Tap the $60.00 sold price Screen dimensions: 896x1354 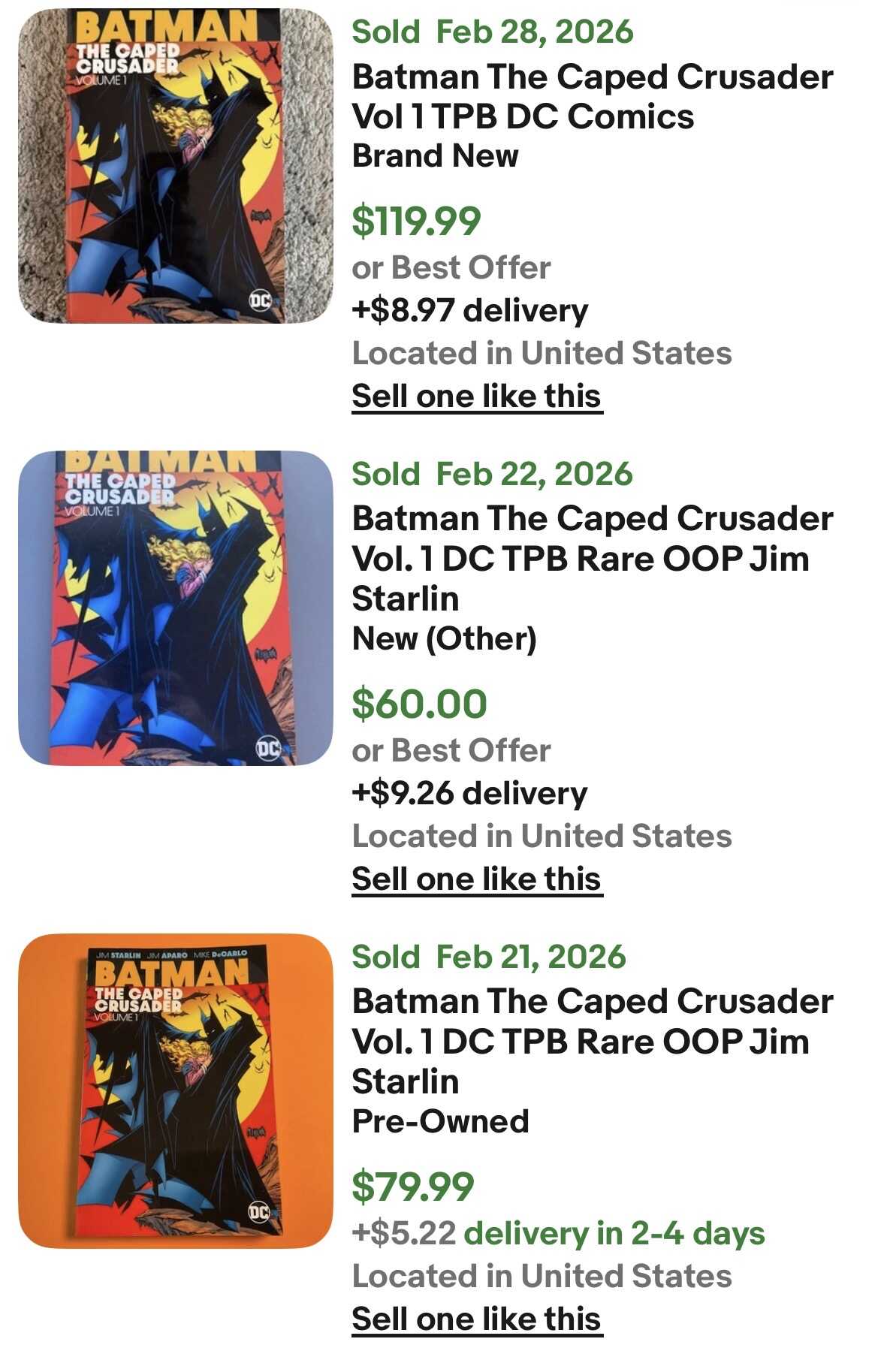[419, 704]
